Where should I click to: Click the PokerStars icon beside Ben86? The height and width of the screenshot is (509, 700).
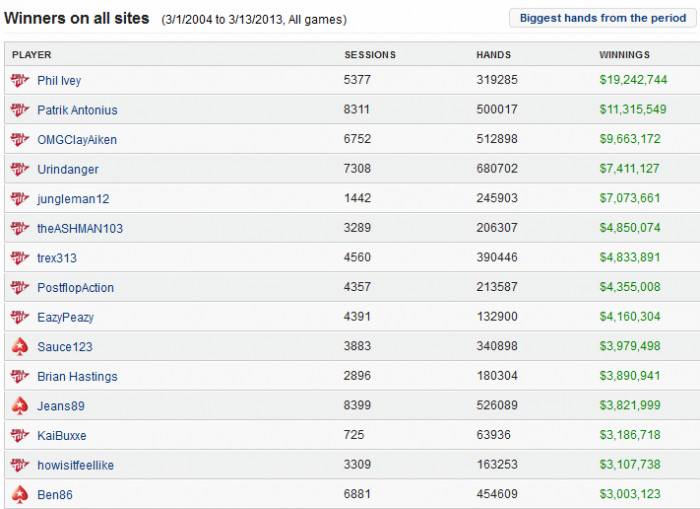(x=19, y=495)
